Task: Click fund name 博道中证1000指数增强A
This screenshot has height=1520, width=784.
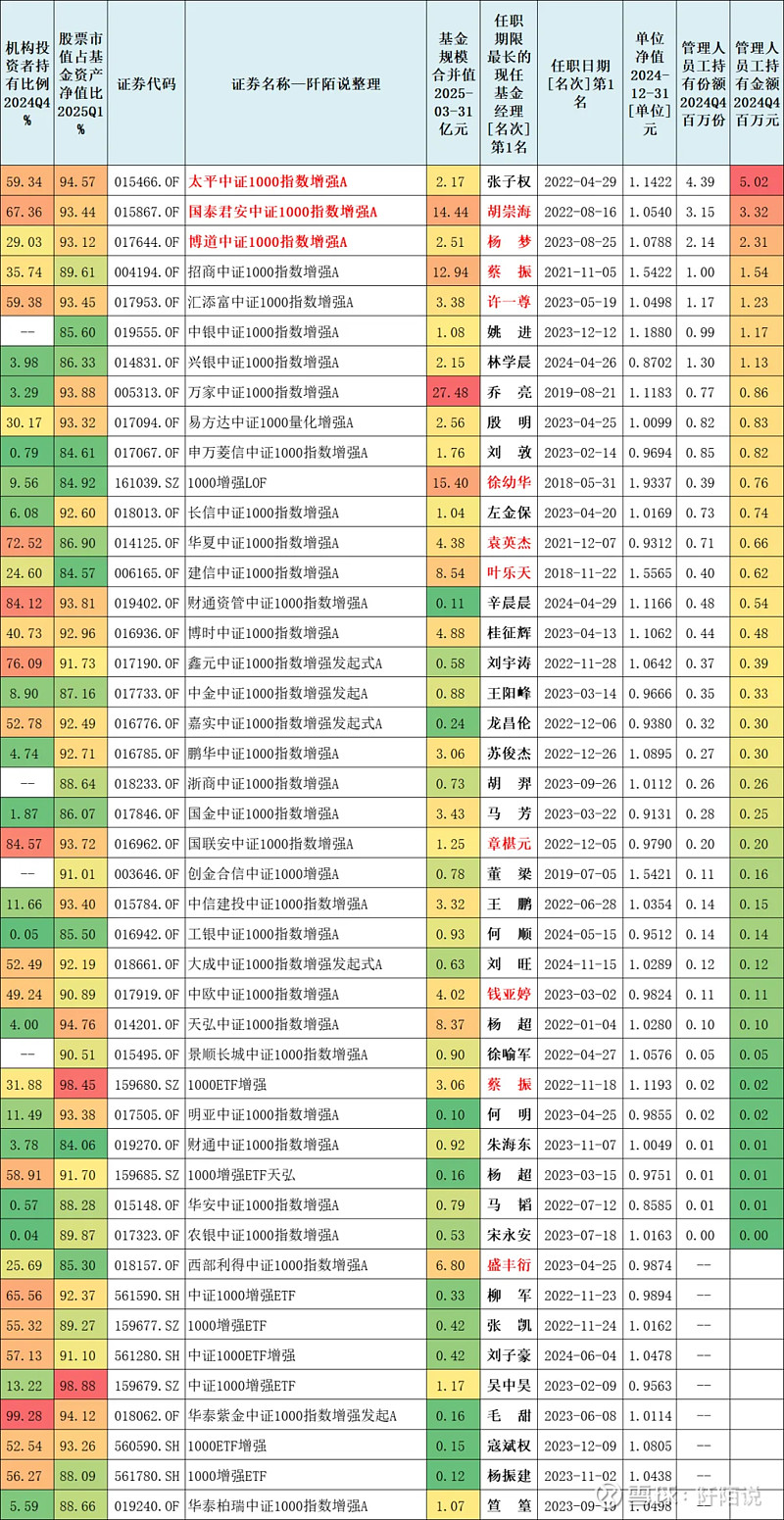Action: point(269,242)
